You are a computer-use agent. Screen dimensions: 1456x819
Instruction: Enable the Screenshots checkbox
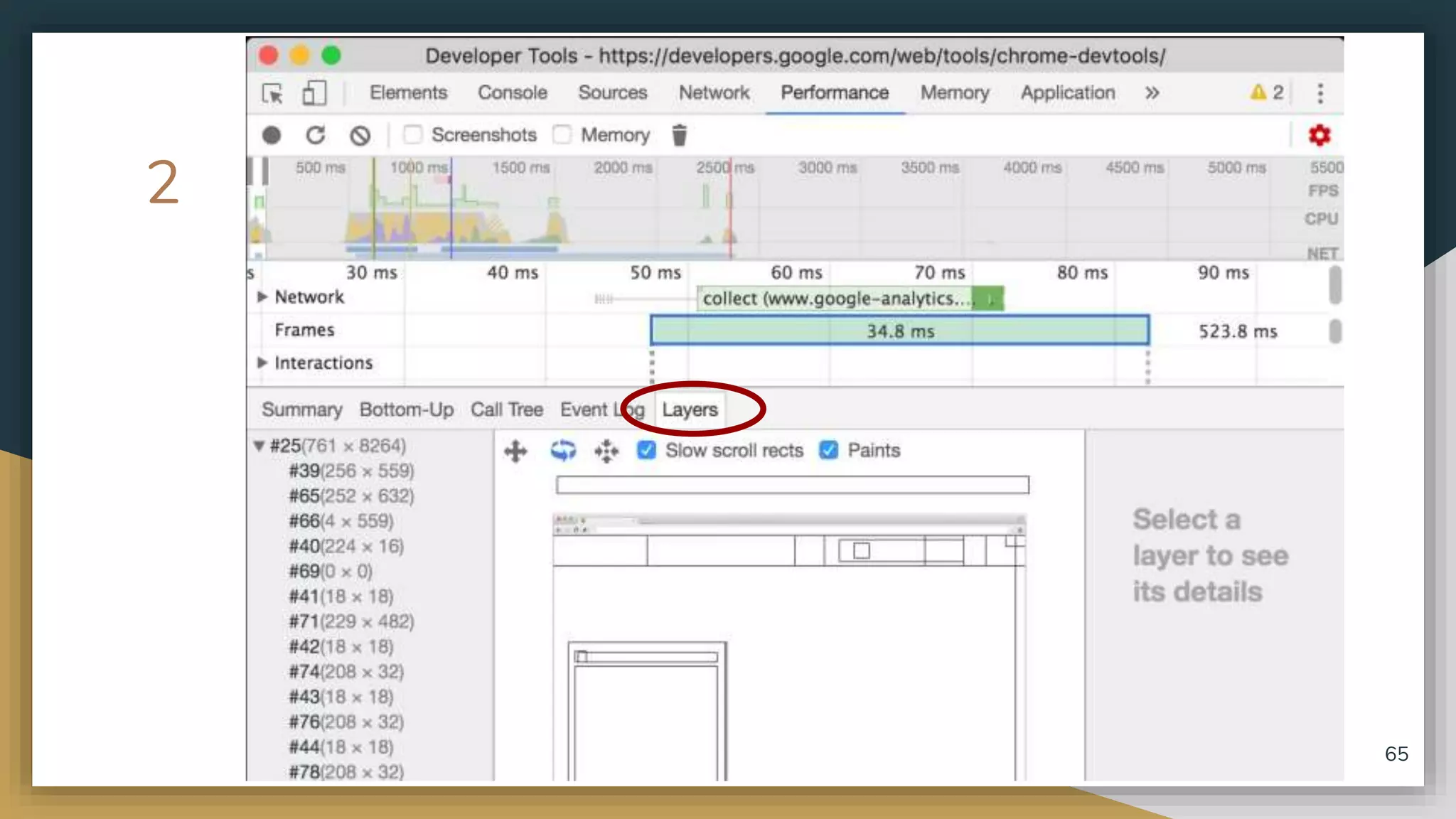click(x=413, y=134)
